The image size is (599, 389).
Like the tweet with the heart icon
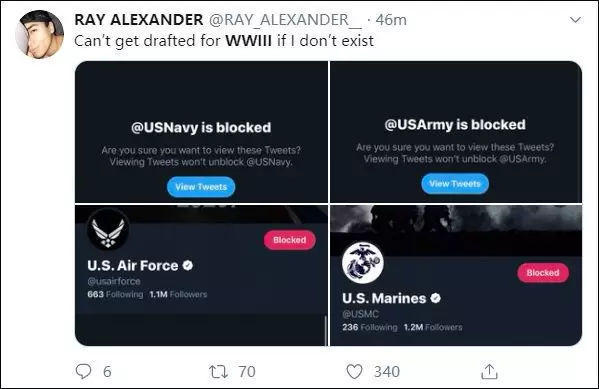click(x=354, y=371)
